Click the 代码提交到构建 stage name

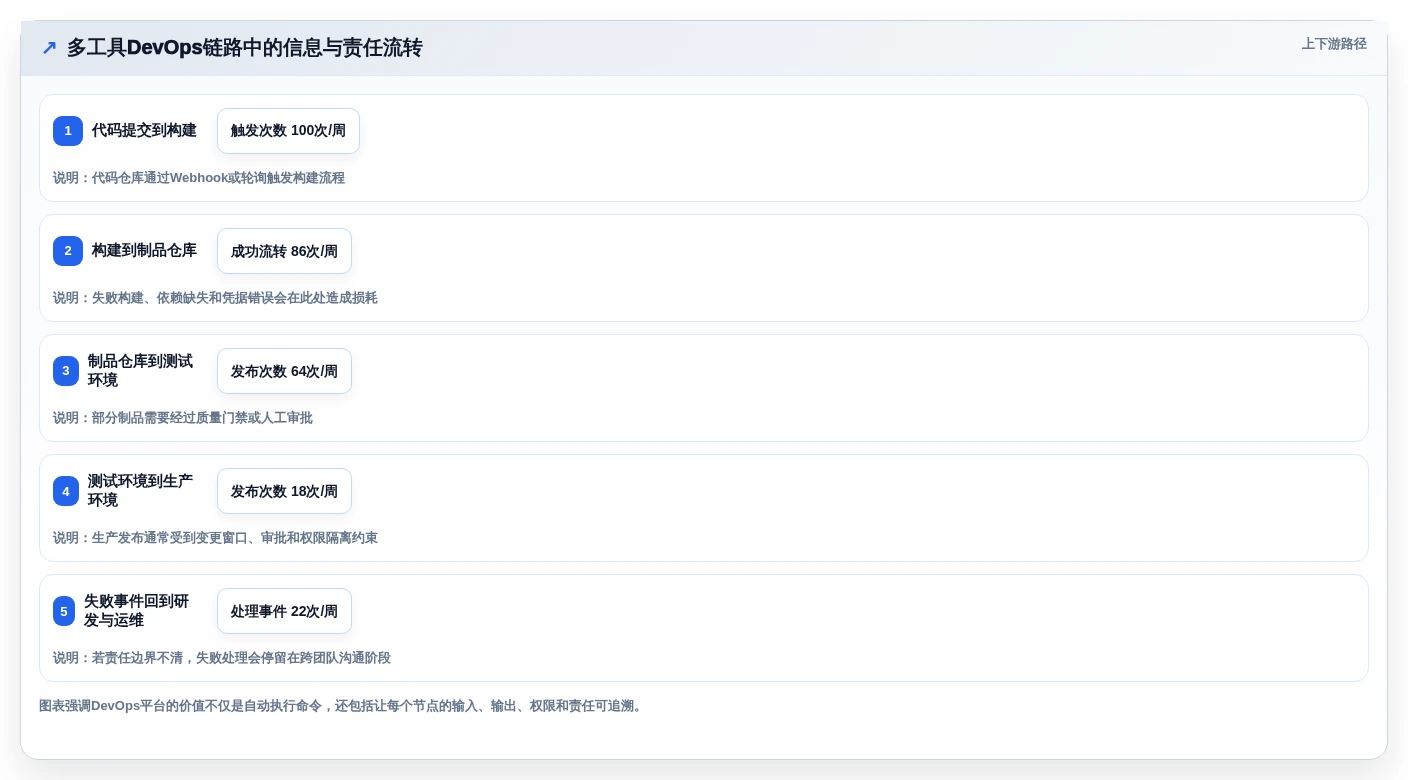(144, 131)
